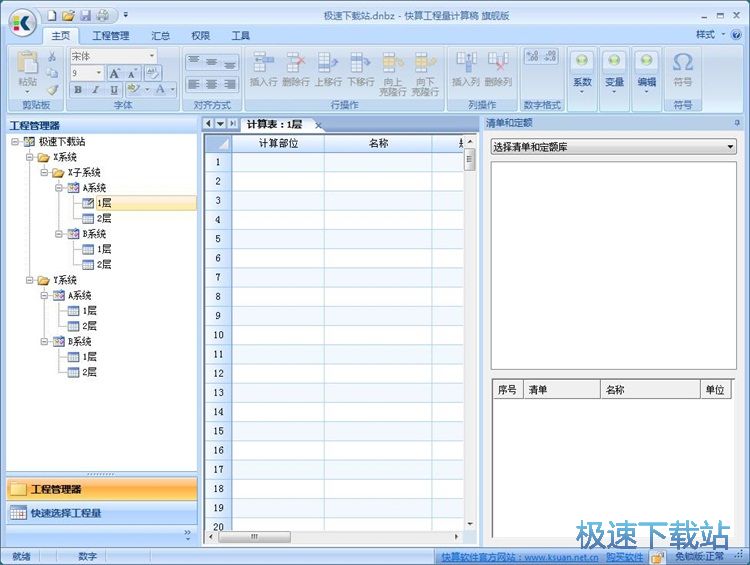Open the font color A dropdown arrow
The width and height of the screenshot is (750, 565).
tap(173, 89)
